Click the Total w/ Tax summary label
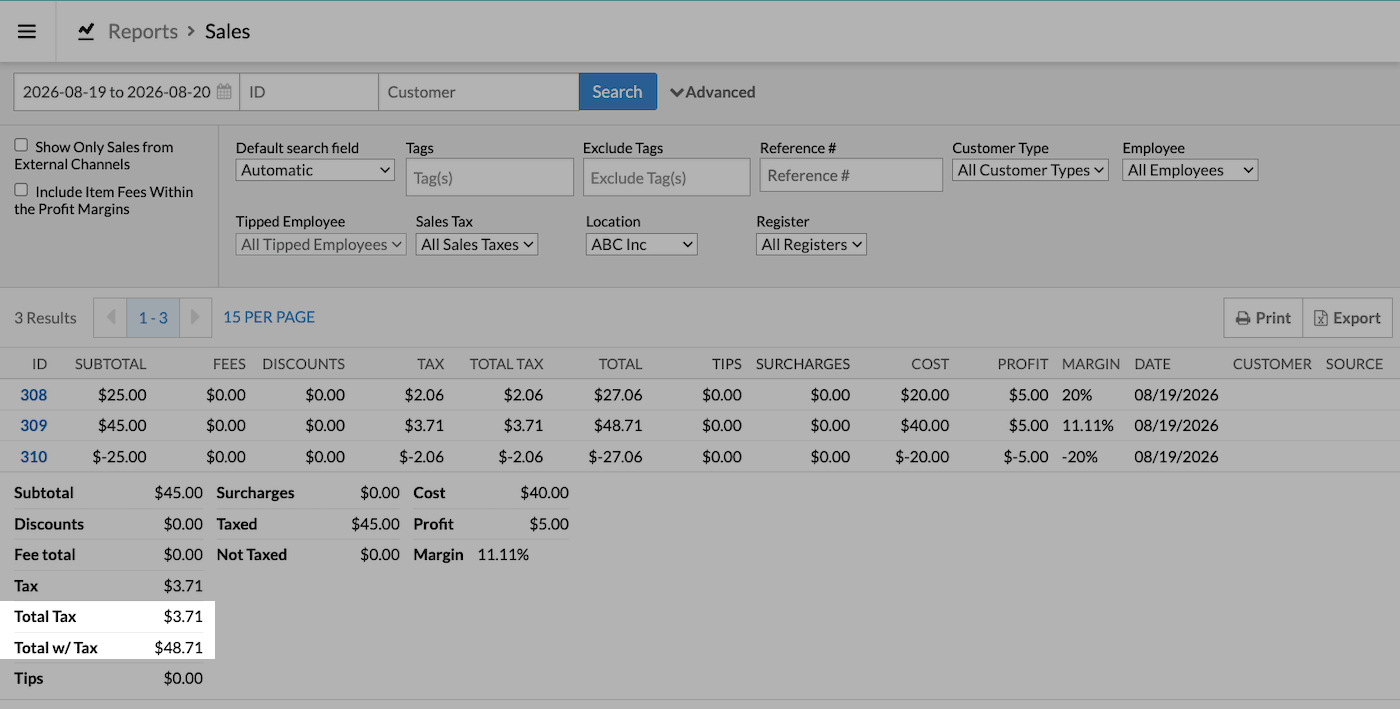 (x=56, y=647)
